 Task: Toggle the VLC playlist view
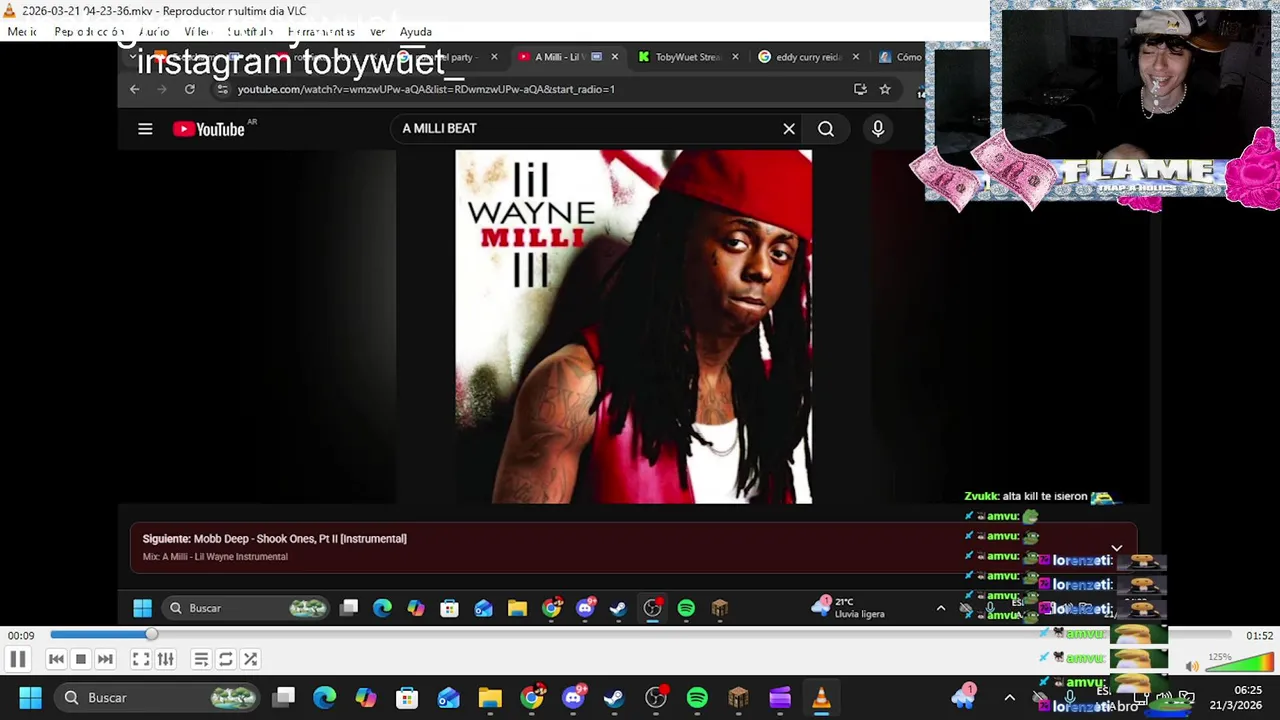(201, 659)
